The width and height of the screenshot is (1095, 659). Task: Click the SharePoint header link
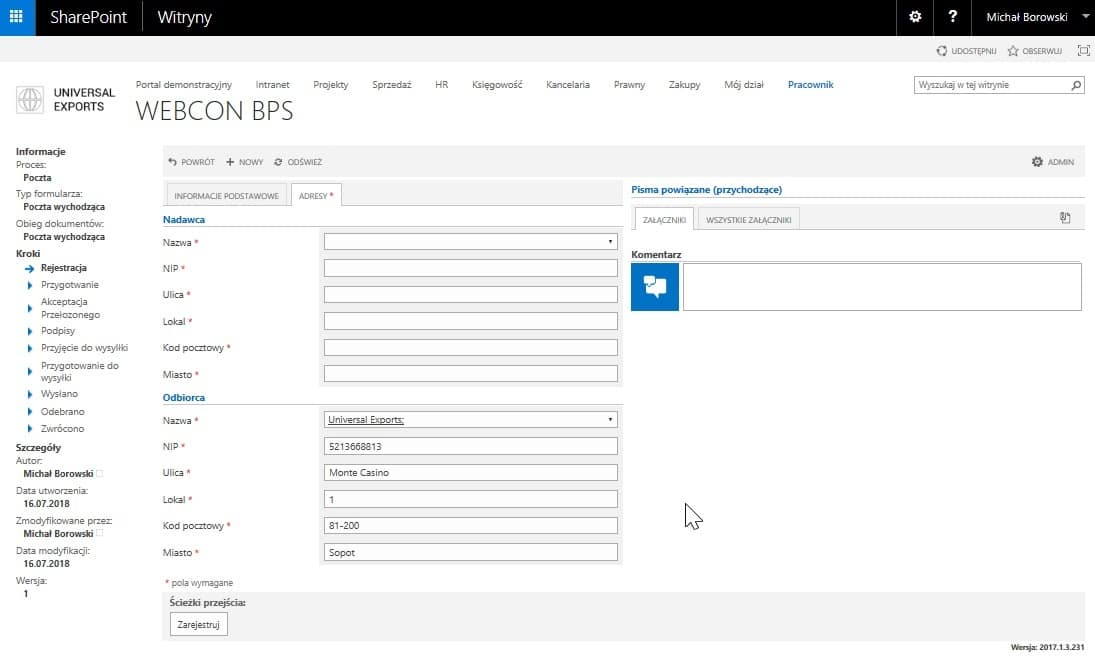tap(88, 17)
